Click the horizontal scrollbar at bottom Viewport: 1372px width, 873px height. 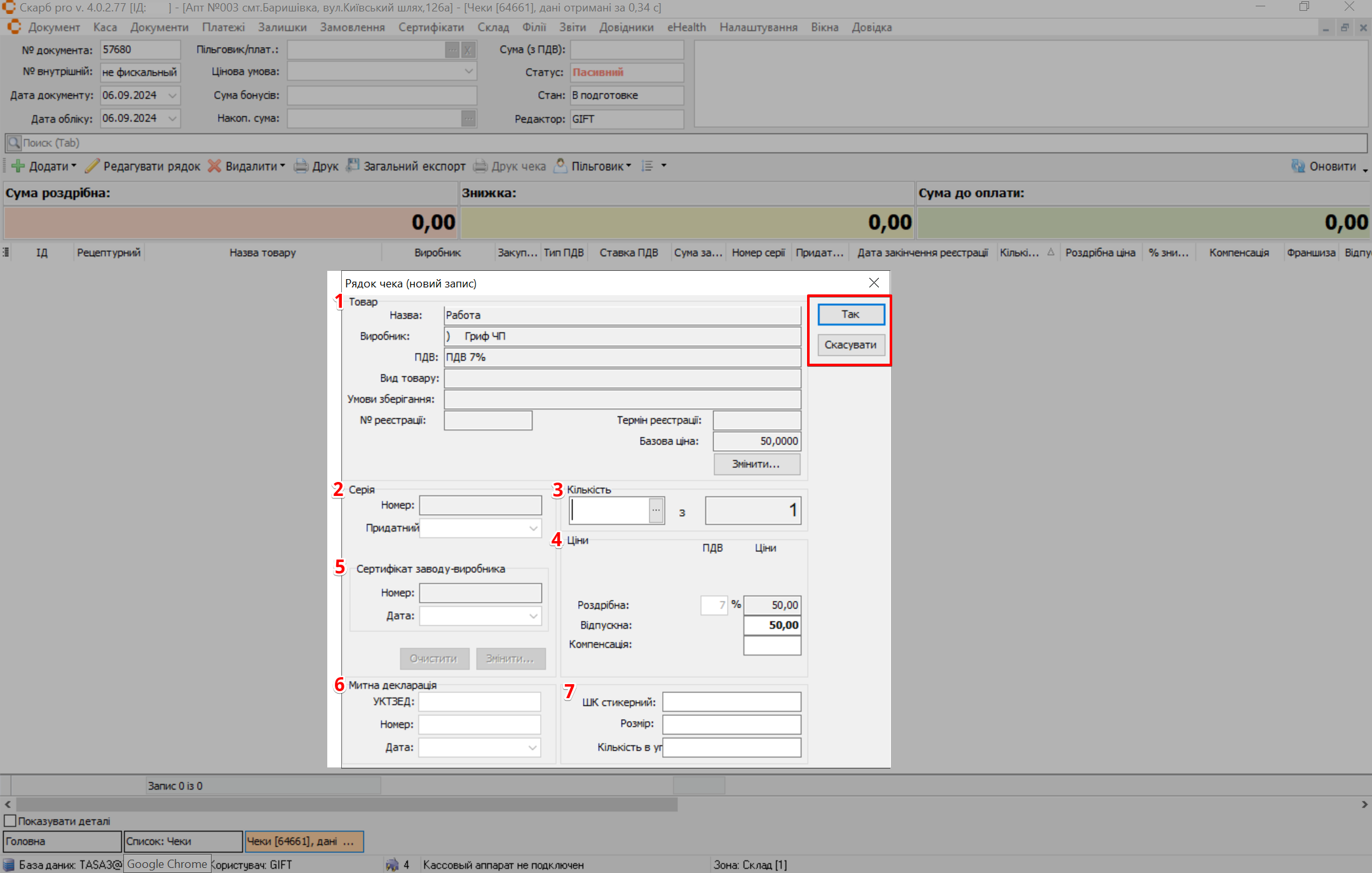pyautogui.click(x=346, y=804)
